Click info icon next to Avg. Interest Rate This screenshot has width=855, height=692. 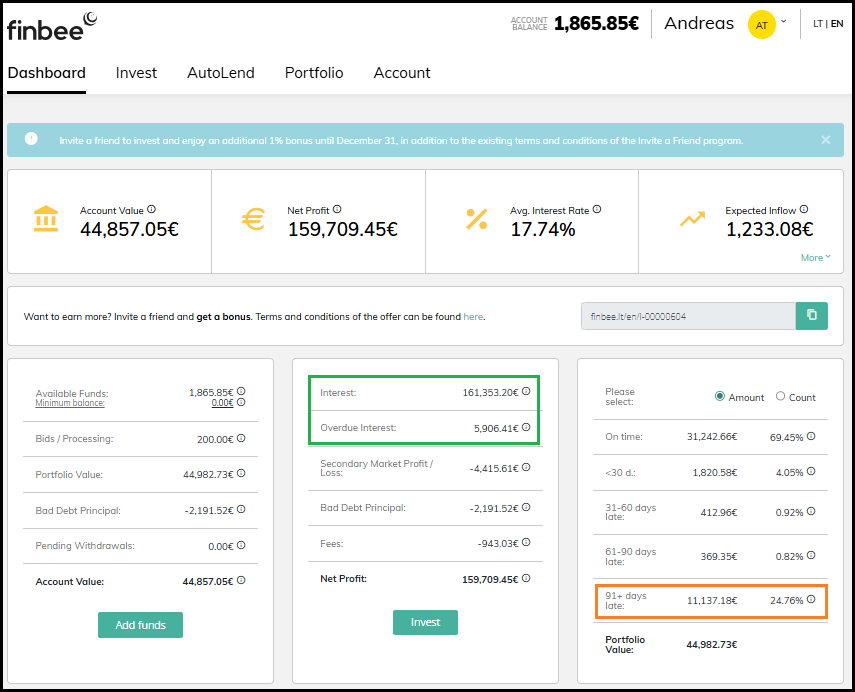[596, 210]
